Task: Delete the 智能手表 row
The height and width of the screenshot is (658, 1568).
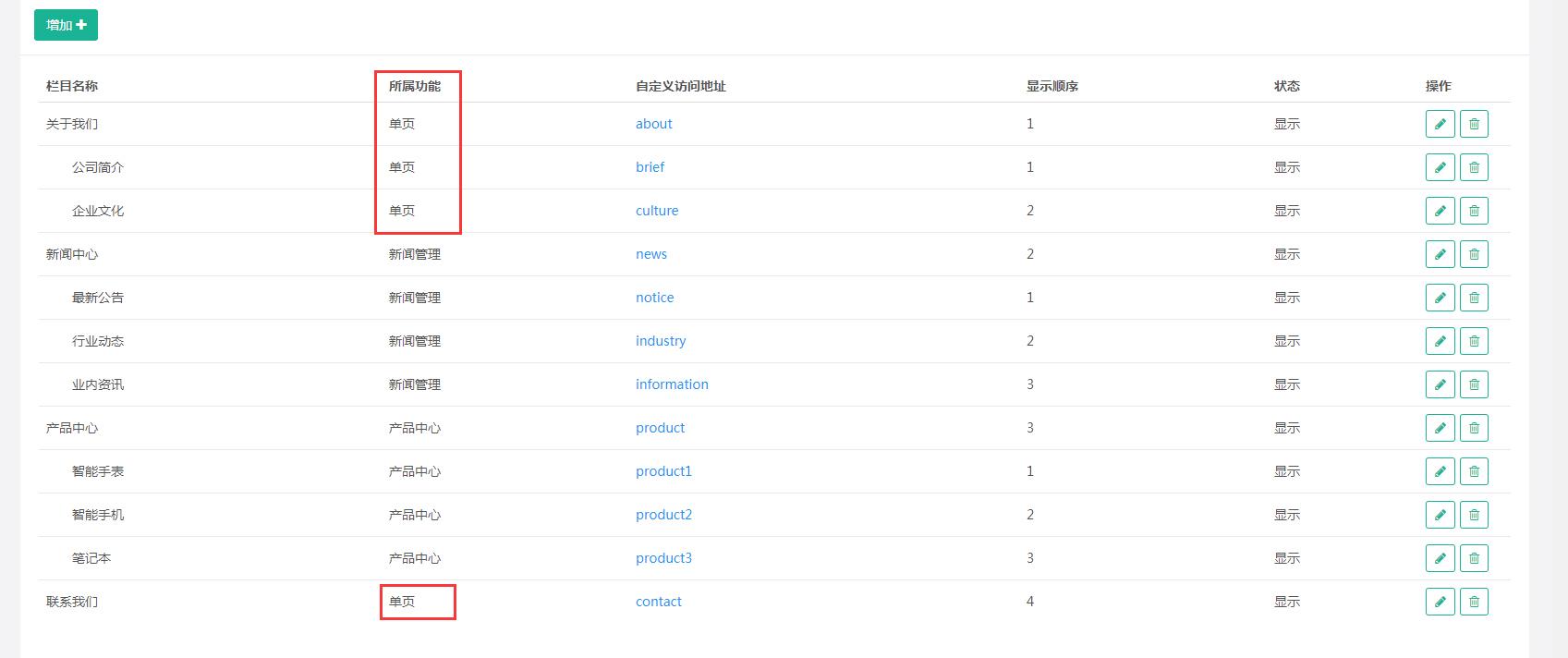Action: click(x=1474, y=471)
